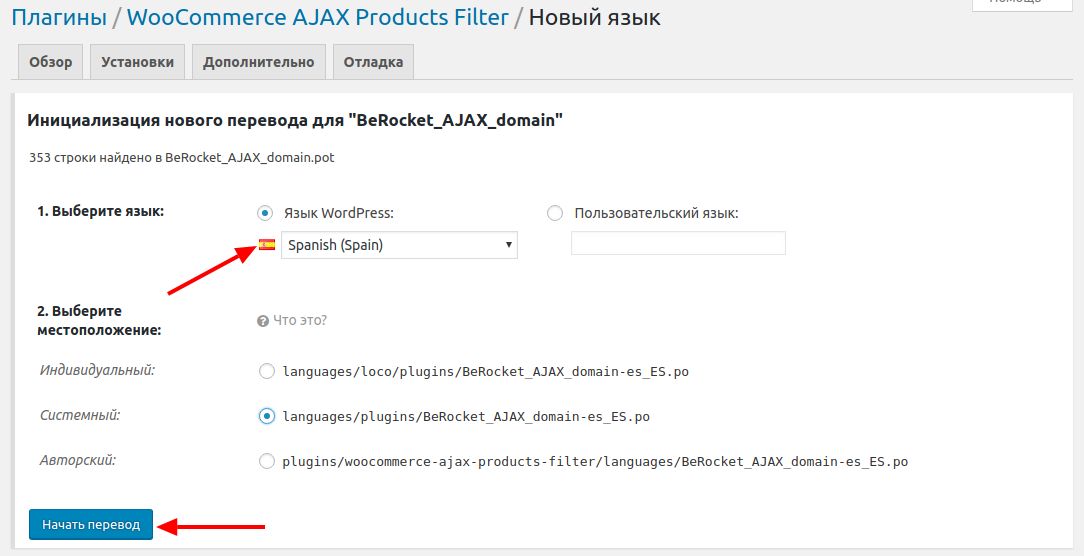Screen dimensions: 1084x556
Task: Switch to the Обзор tab
Action: pos(51,62)
